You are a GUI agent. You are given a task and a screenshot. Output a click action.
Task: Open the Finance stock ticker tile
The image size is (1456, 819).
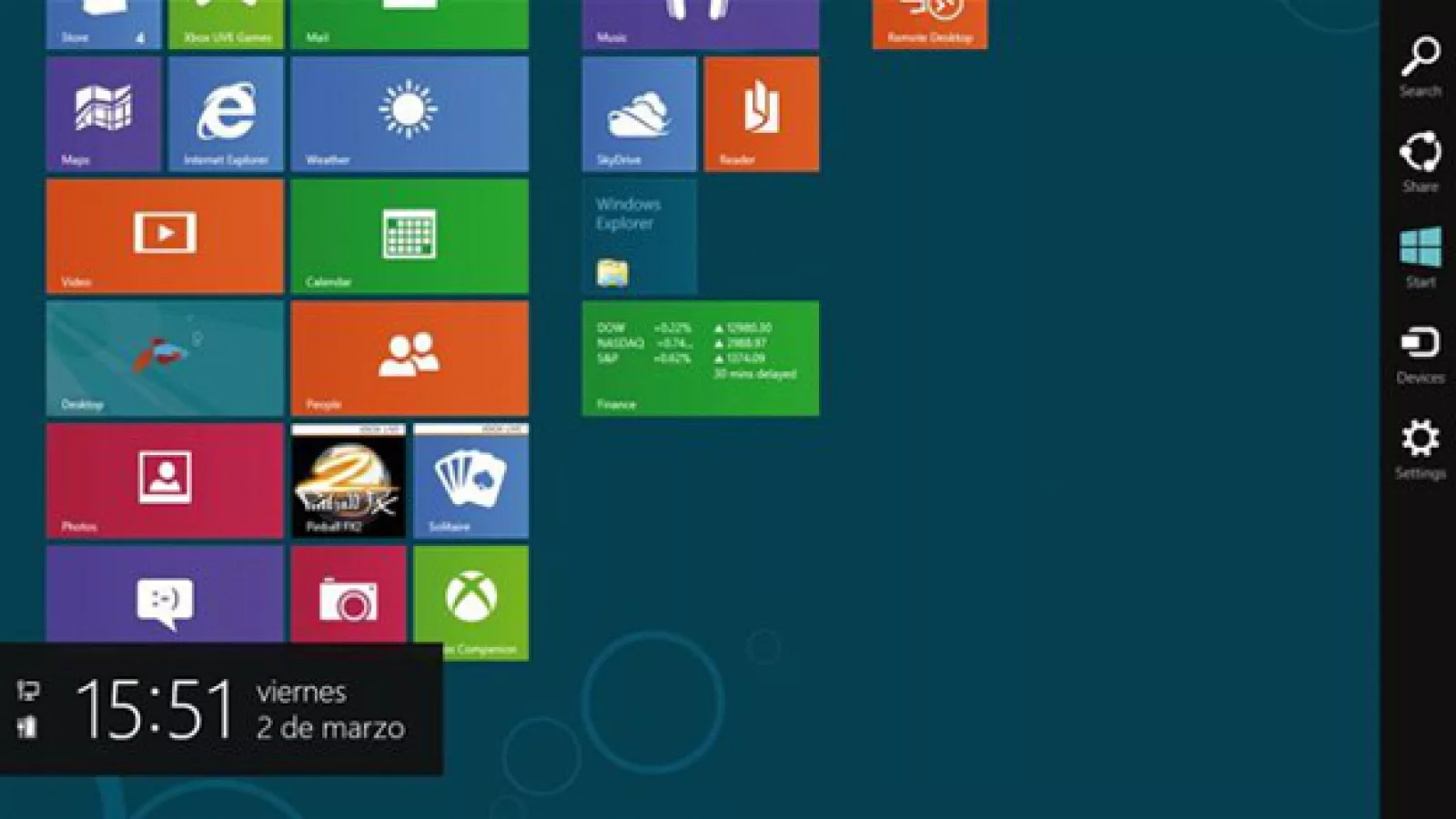coord(700,359)
